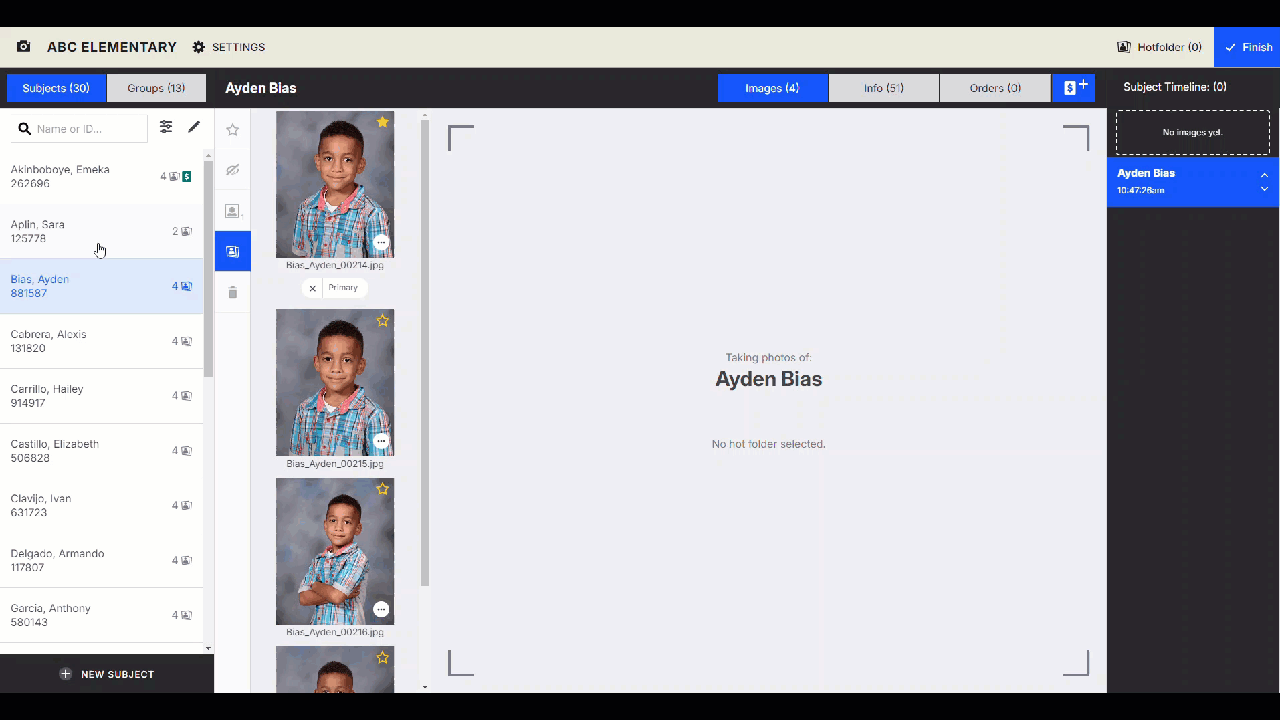Image resolution: width=1280 pixels, height=720 pixels.
Task: Unstar the favorite on Bias_Ayden_00214.jpg
Action: [x=382, y=122]
